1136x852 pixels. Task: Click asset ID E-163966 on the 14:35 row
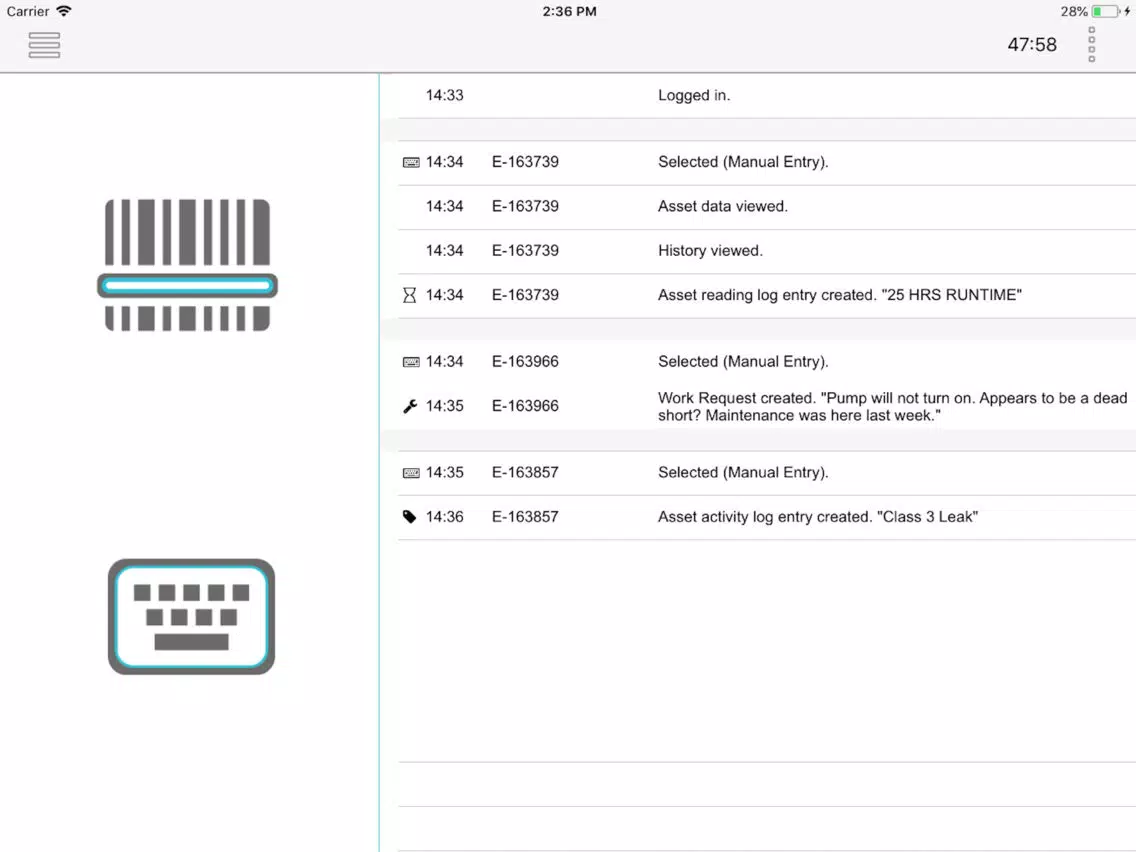pyautogui.click(x=525, y=406)
